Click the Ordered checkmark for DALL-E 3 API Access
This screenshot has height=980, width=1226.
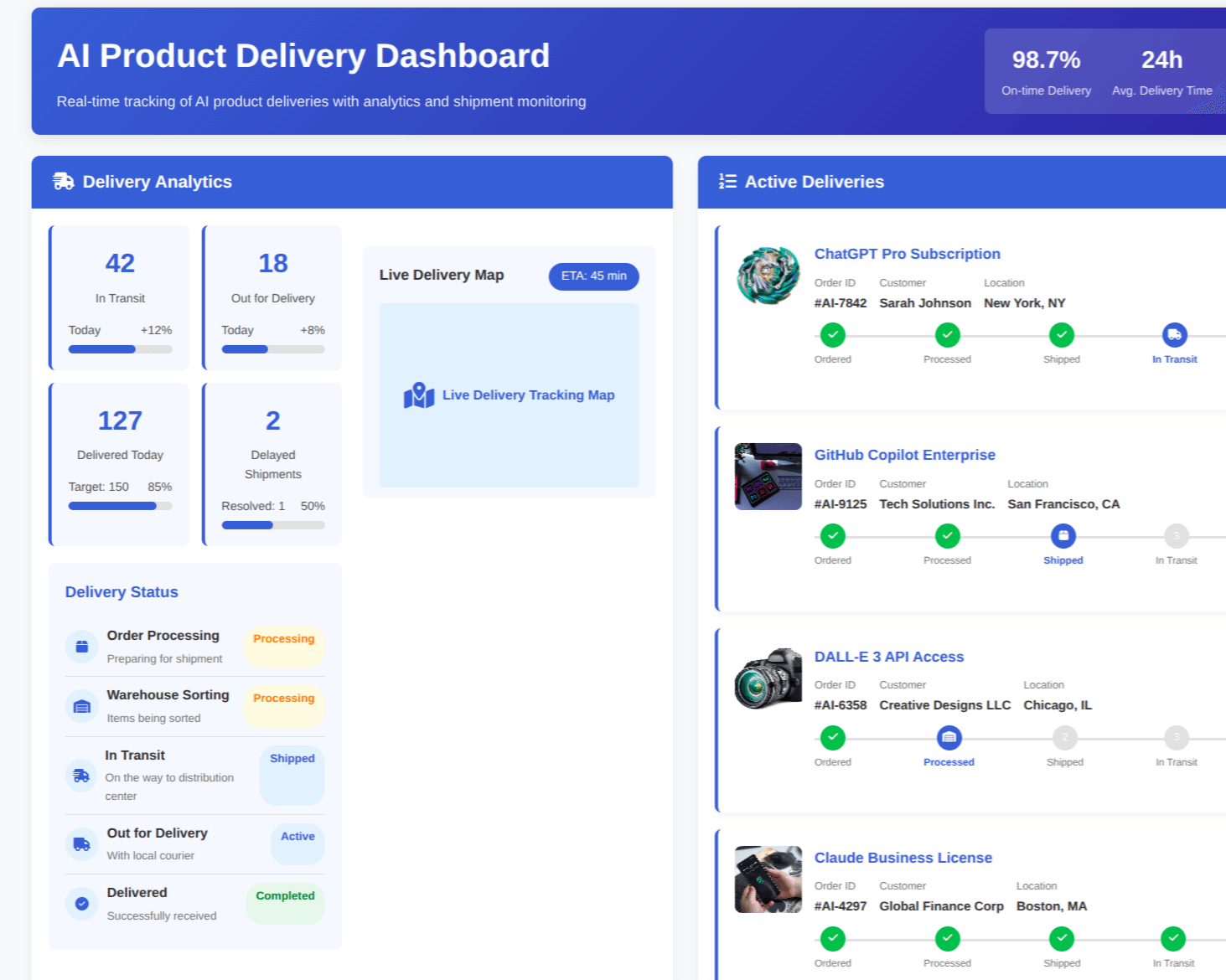point(833,738)
